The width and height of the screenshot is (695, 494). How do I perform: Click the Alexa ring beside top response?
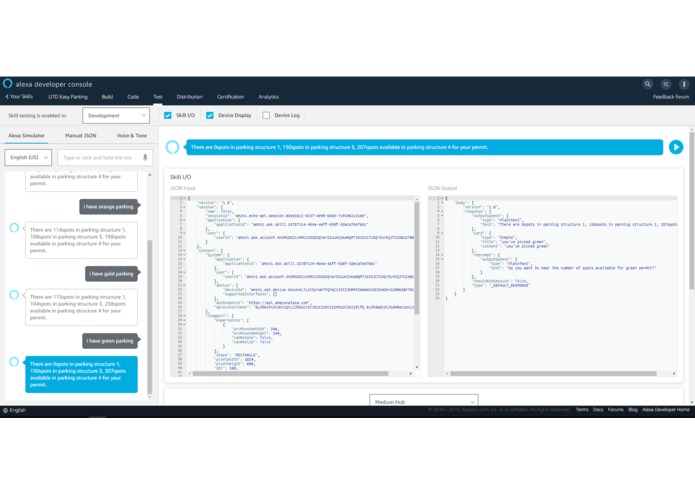[x=172, y=147]
